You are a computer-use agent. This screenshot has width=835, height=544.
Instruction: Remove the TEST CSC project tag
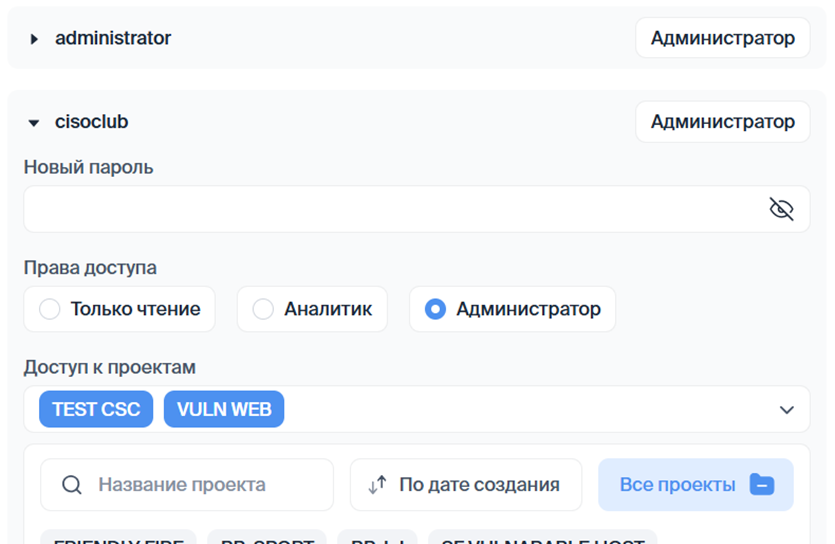pos(96,409)
